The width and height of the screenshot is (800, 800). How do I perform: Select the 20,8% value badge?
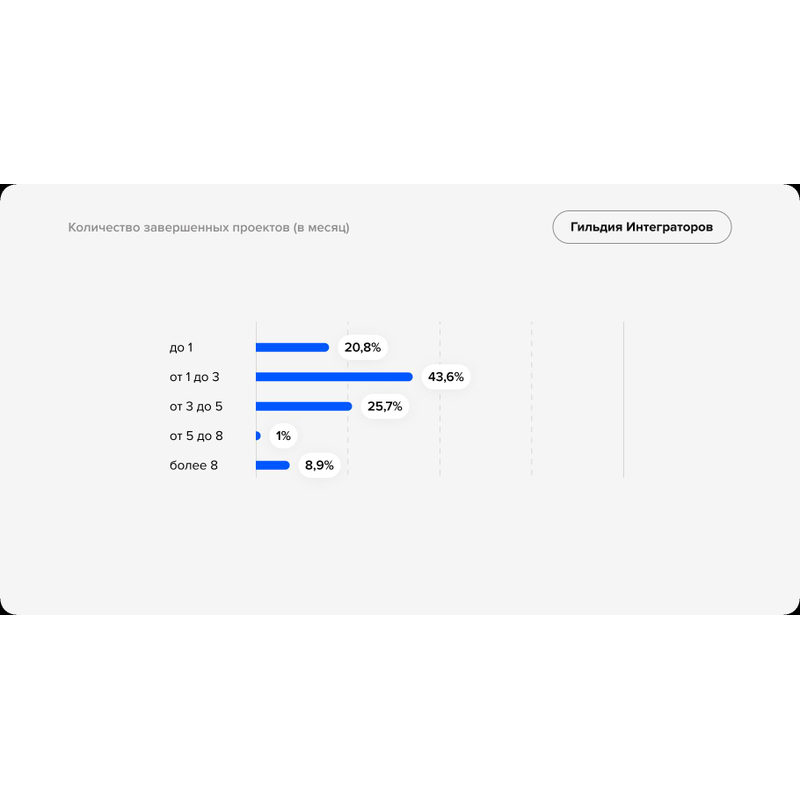(362, 348)
